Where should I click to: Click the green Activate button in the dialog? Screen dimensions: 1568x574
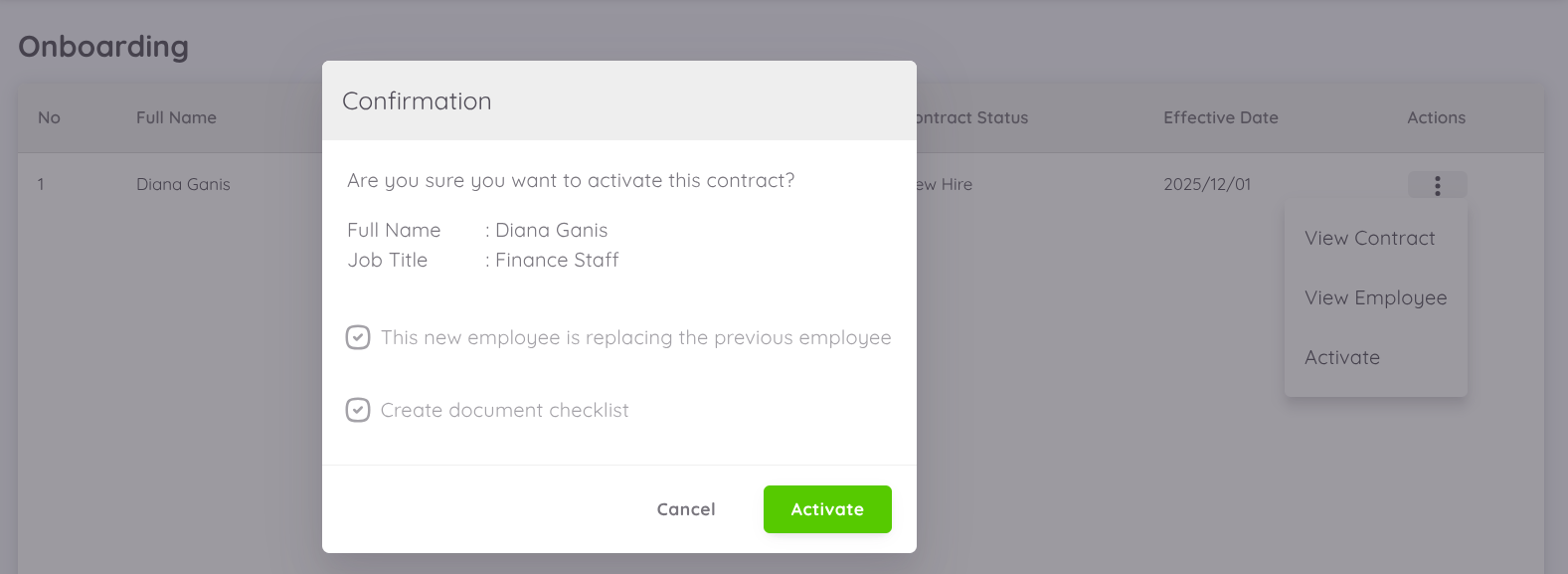tap(827, 509)
